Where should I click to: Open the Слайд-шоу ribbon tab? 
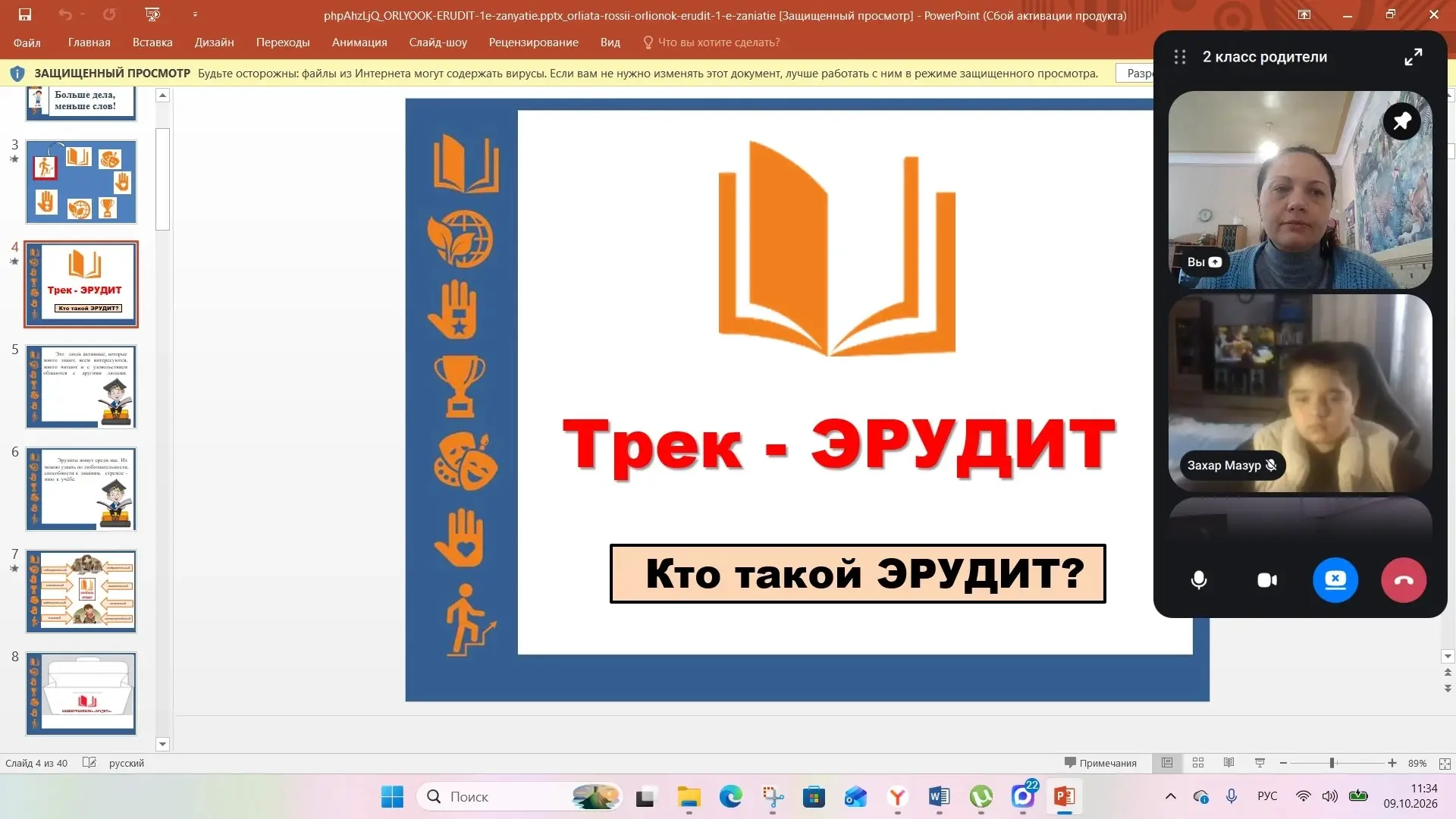[x=438, y=42]
